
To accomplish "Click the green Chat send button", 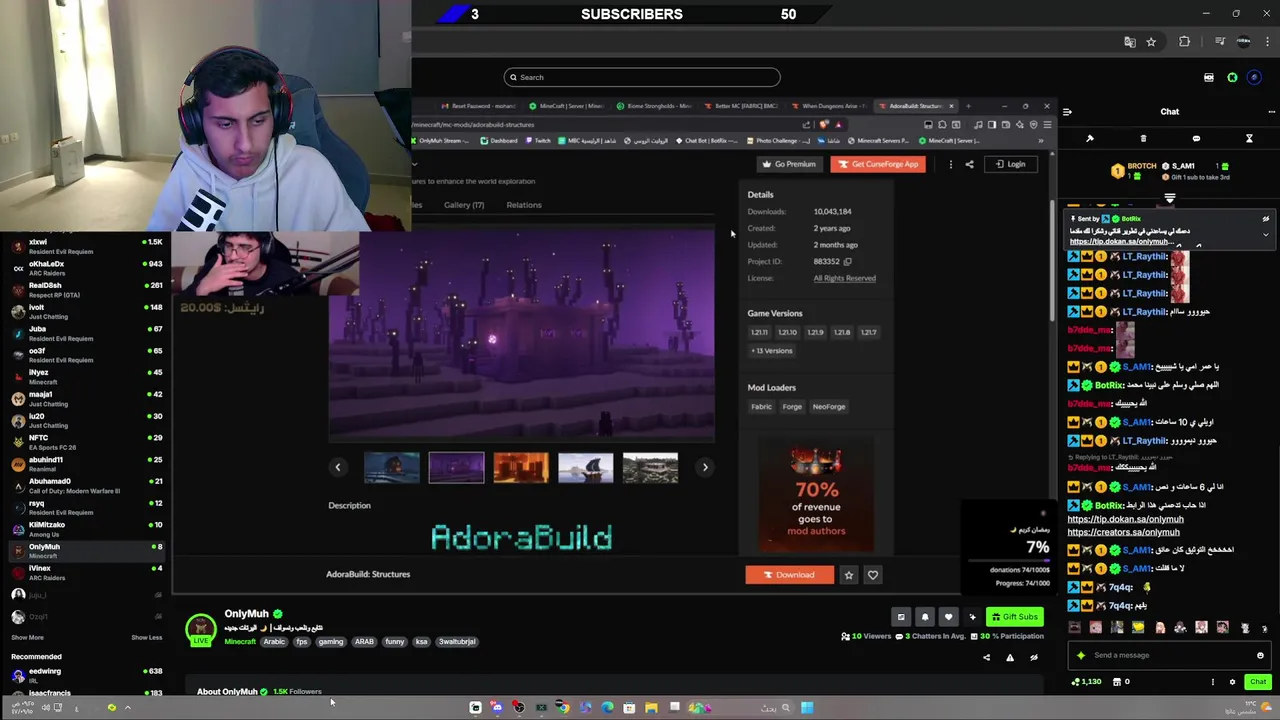I will (1257, 682).
